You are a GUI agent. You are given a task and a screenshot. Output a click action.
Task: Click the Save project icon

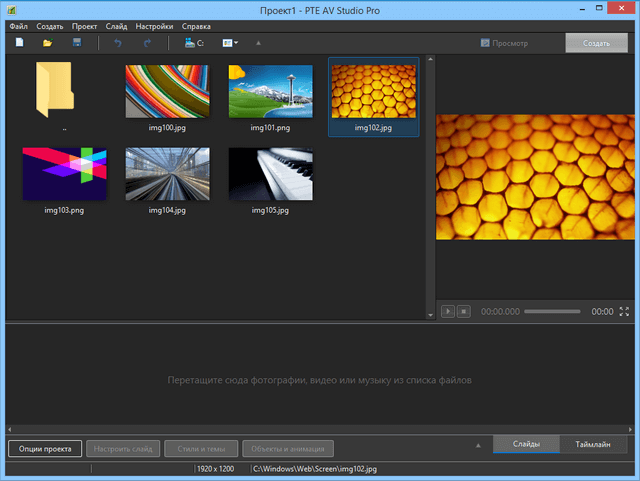click(x=76, y=43)
